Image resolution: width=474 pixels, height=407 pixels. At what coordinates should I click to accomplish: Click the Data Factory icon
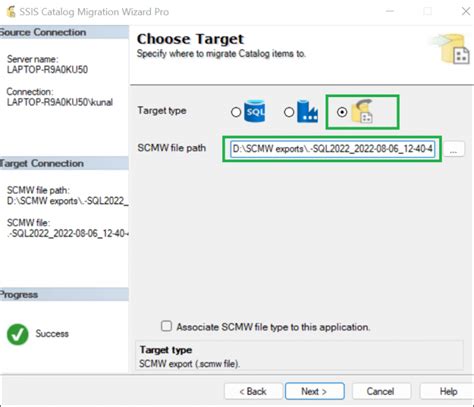[x=307, y=111]
